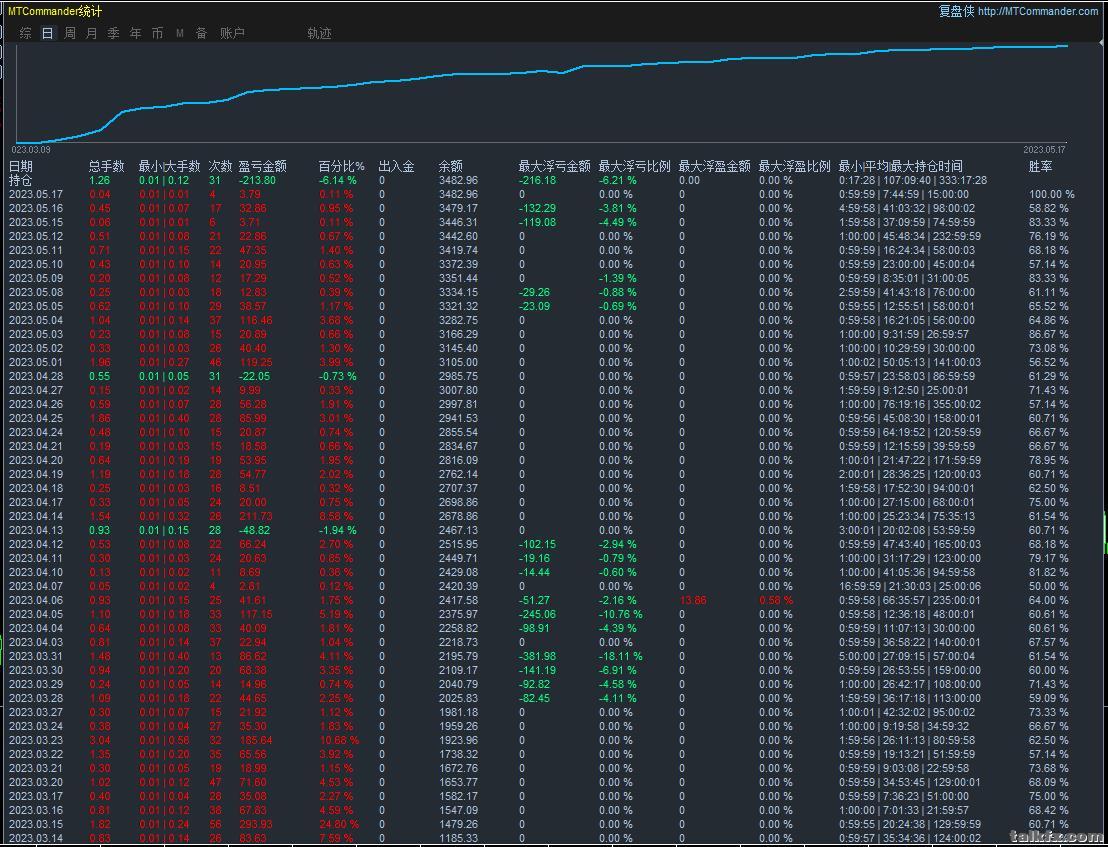Image resolution: width=1108 pixels, height=847 pixels.
Task: Click the 最大浮亏比例 column header
Action: pyautogui.click(x=634, y=167)
